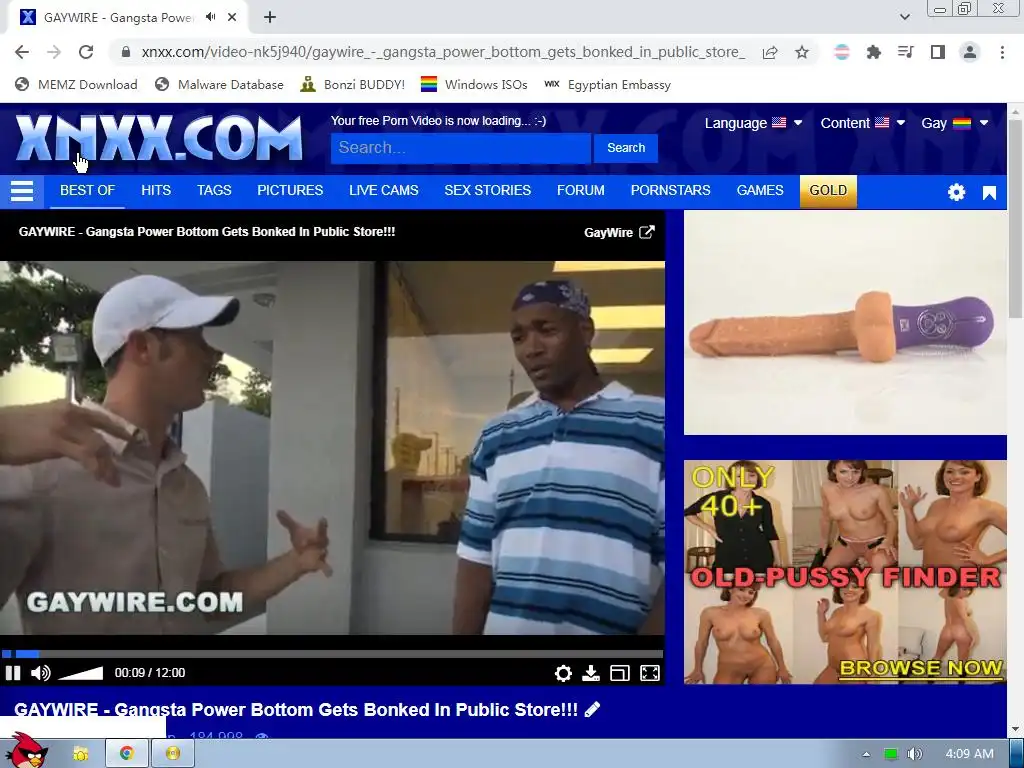Click the pencil edit icon after title
Image resolution: width=1024 pixels, height=768 pixels.
592,709
